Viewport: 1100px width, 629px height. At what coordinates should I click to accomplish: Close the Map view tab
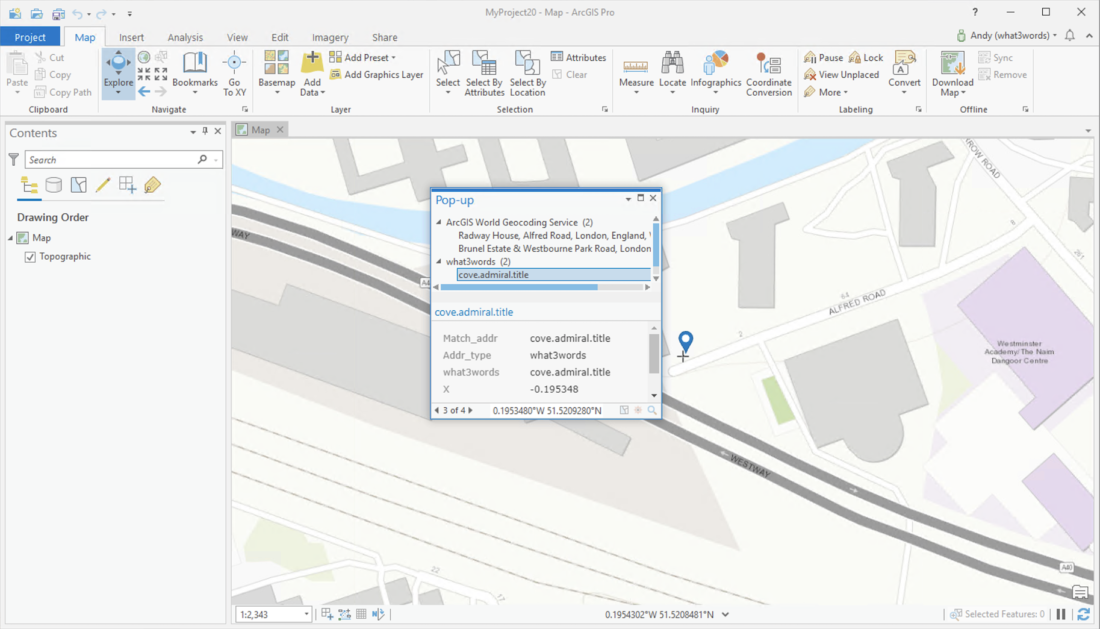pyautogui.click(x=280, y=130)
